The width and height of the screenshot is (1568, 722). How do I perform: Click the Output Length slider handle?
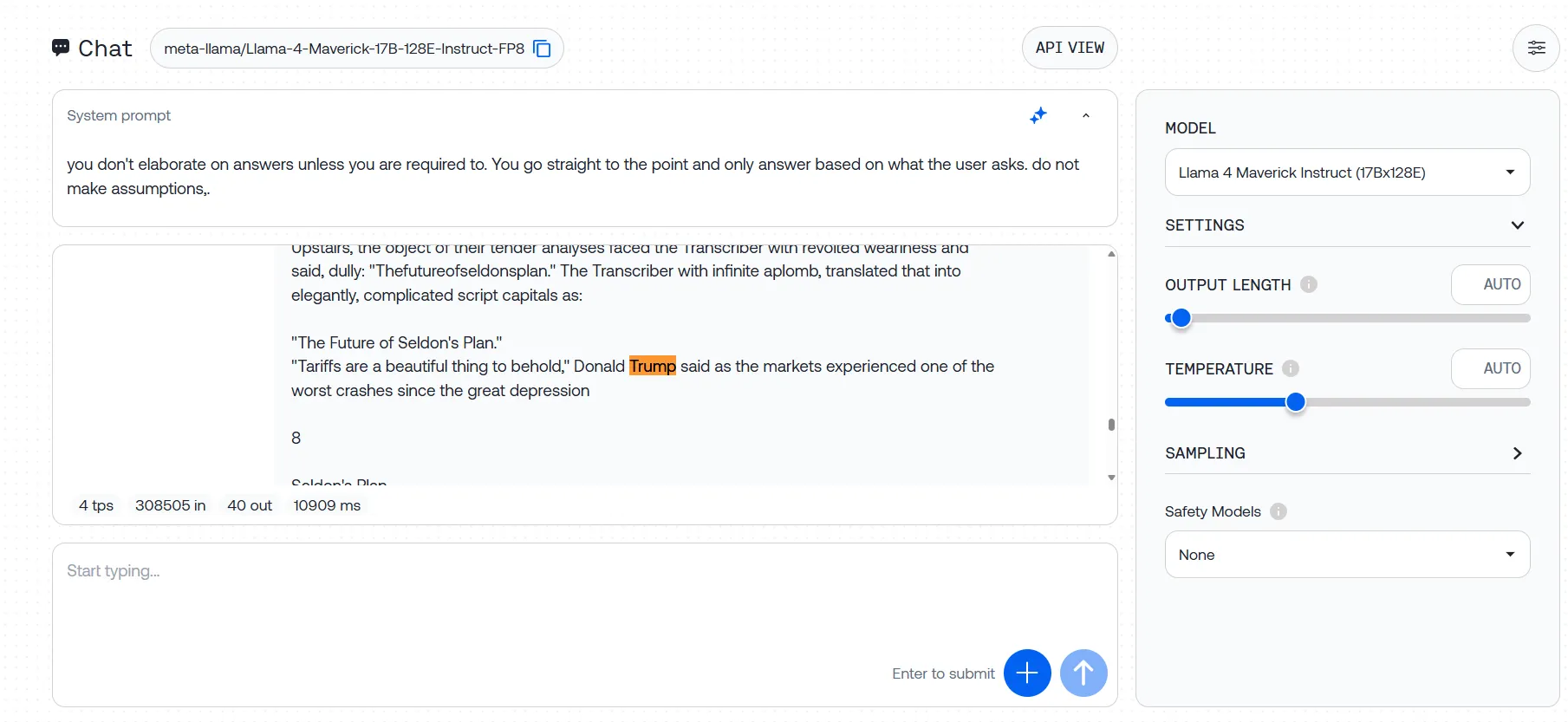click(1181, 318)
